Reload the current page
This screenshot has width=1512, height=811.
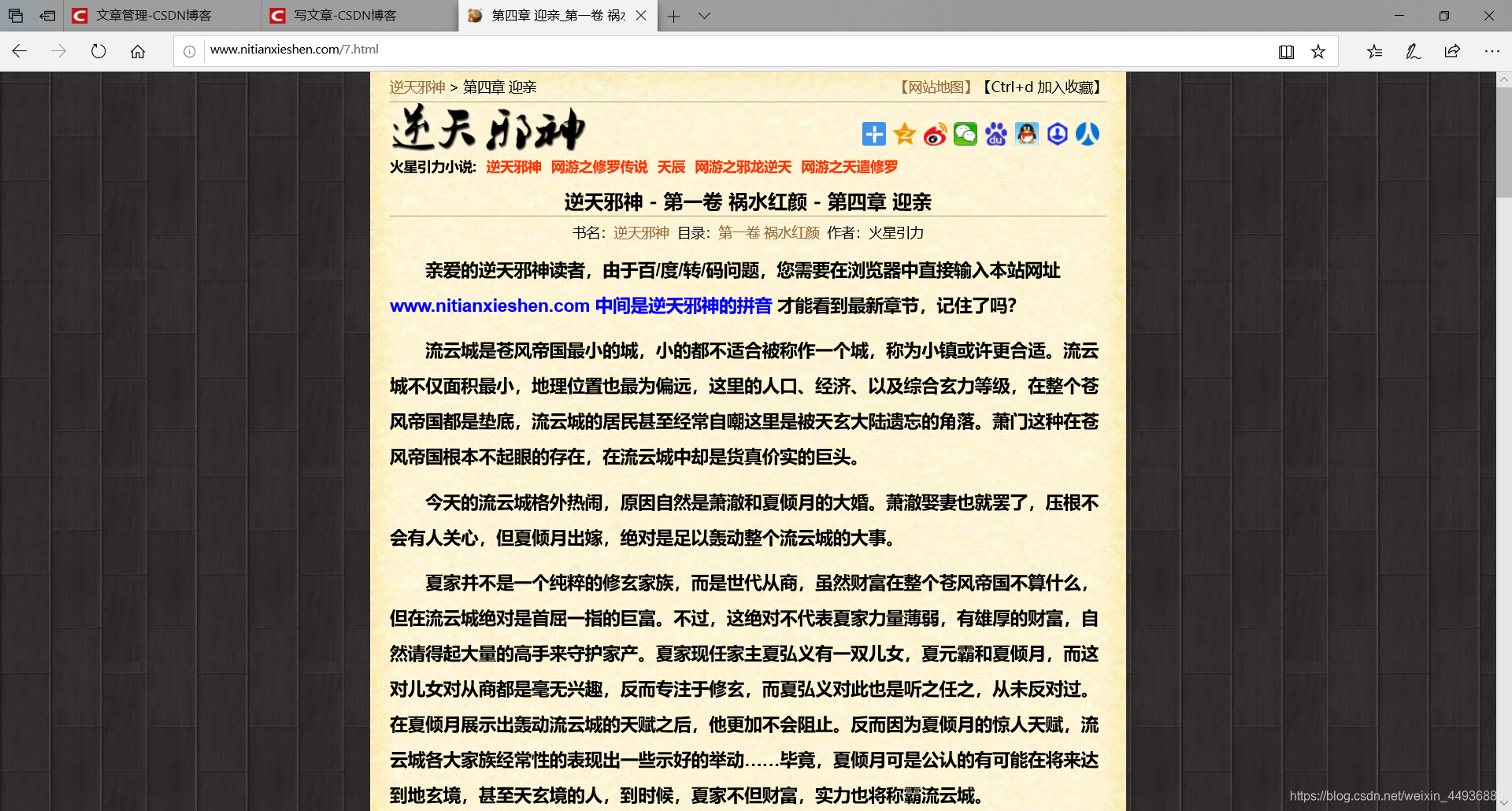98,51
